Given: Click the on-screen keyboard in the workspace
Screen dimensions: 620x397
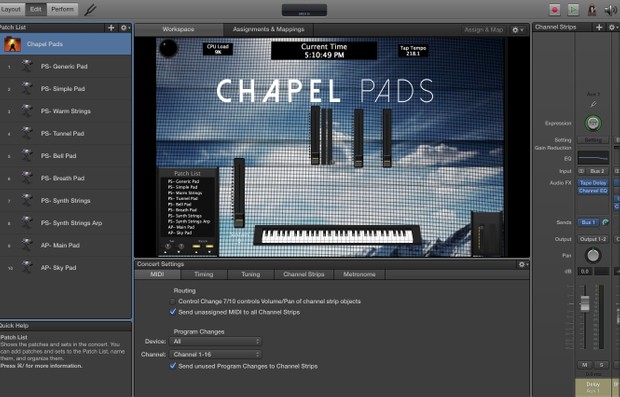Looking at the screenshot, I should coord(337,236).
